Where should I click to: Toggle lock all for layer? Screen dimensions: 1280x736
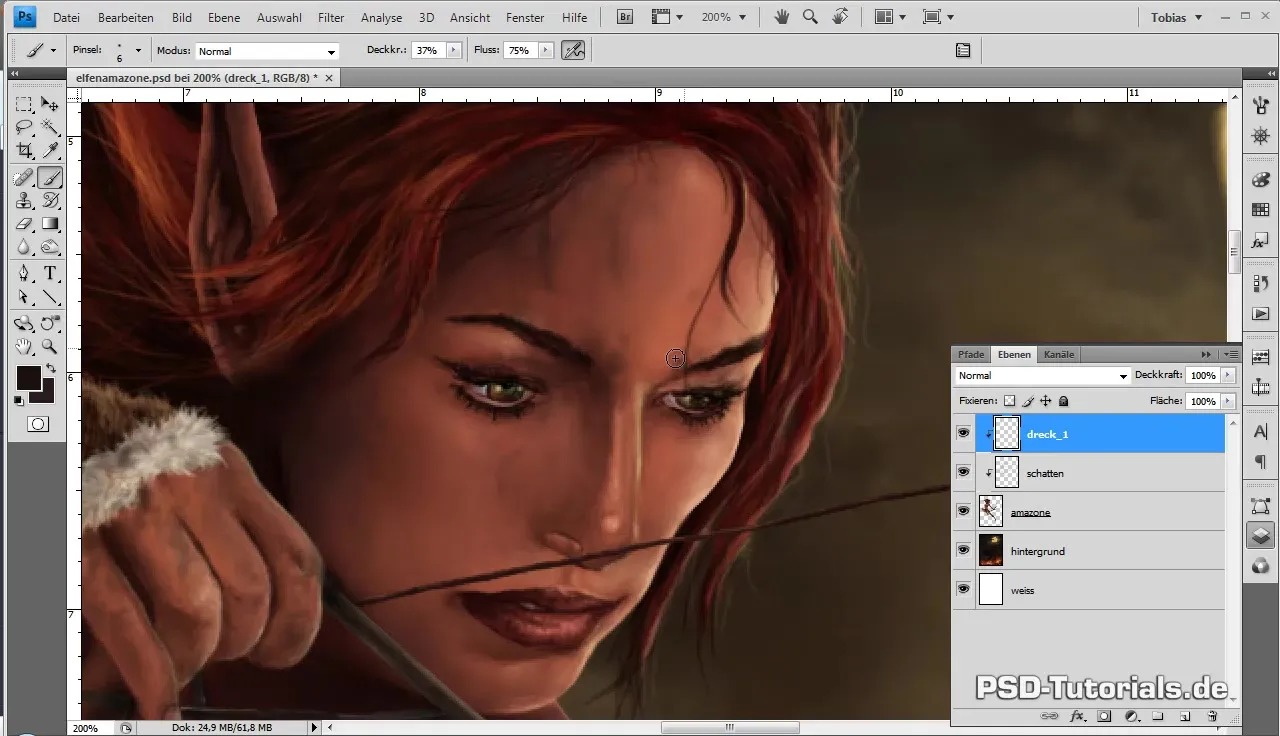pos(1064,401)
